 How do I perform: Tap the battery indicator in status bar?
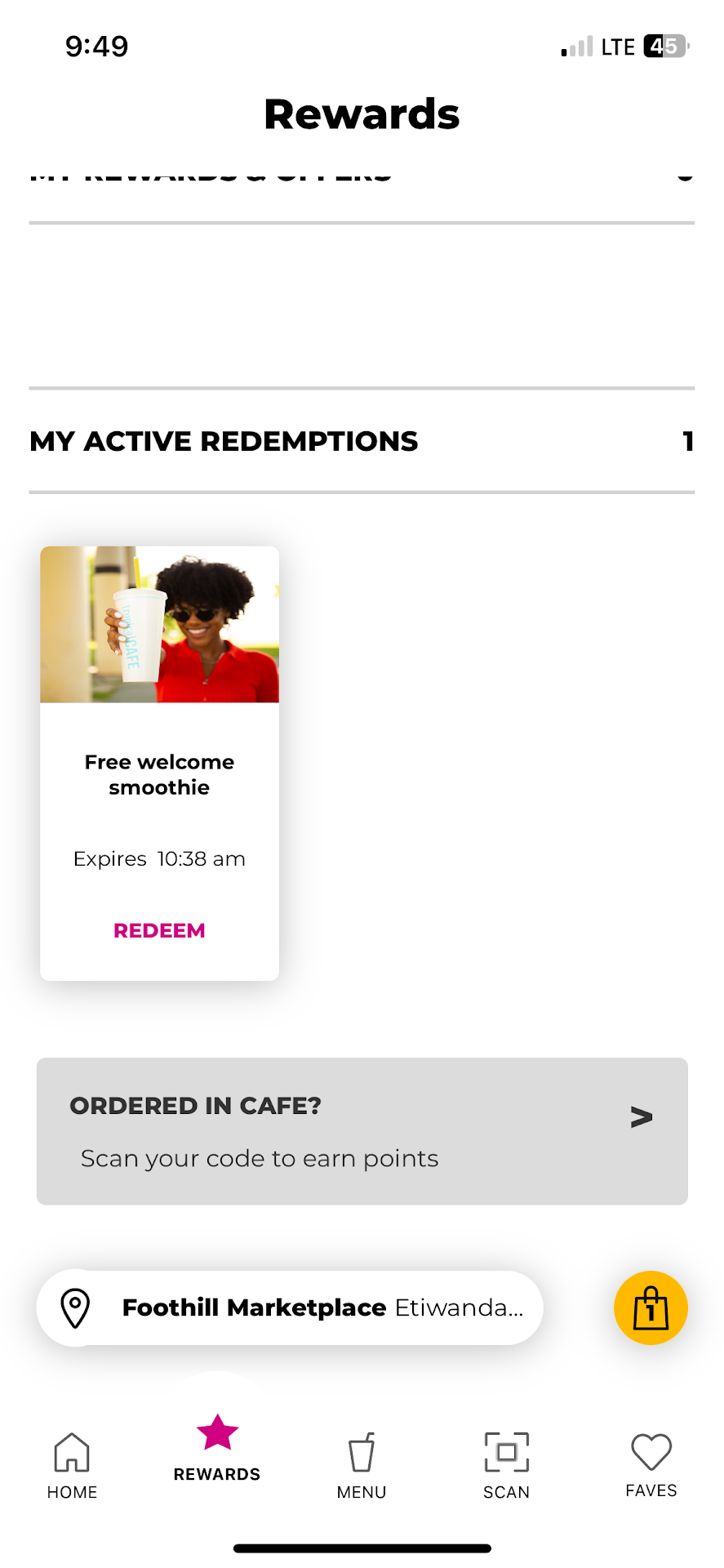(x=665, y=47)
